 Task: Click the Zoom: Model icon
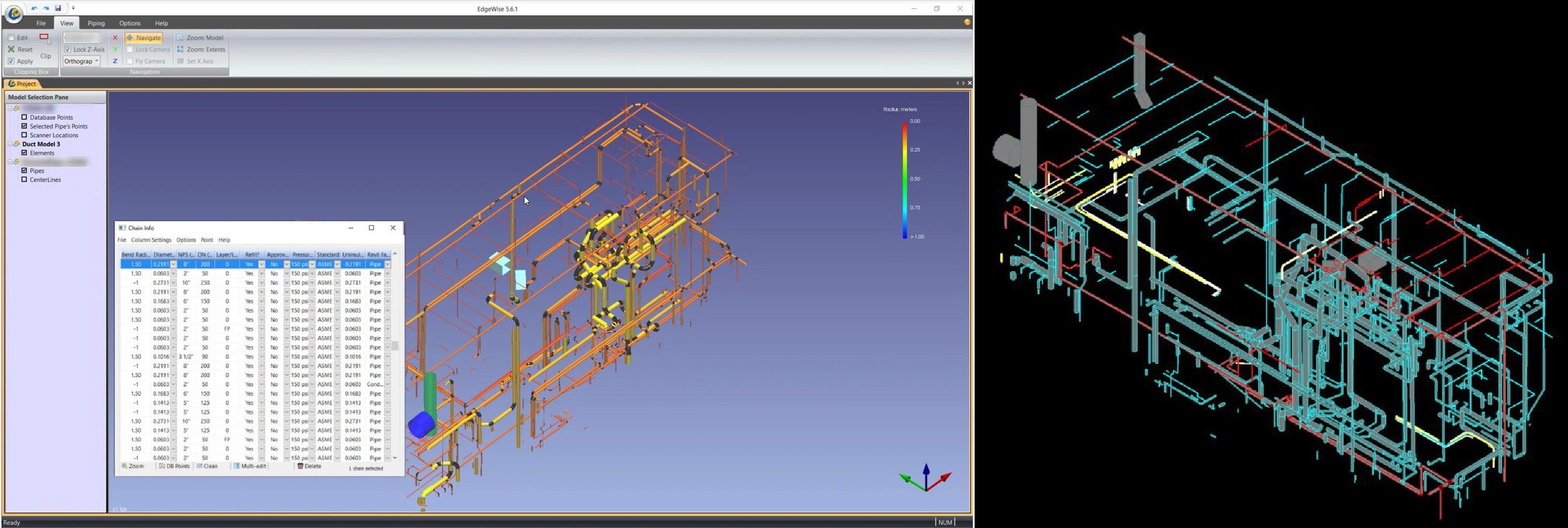click(x=181, y=38)
